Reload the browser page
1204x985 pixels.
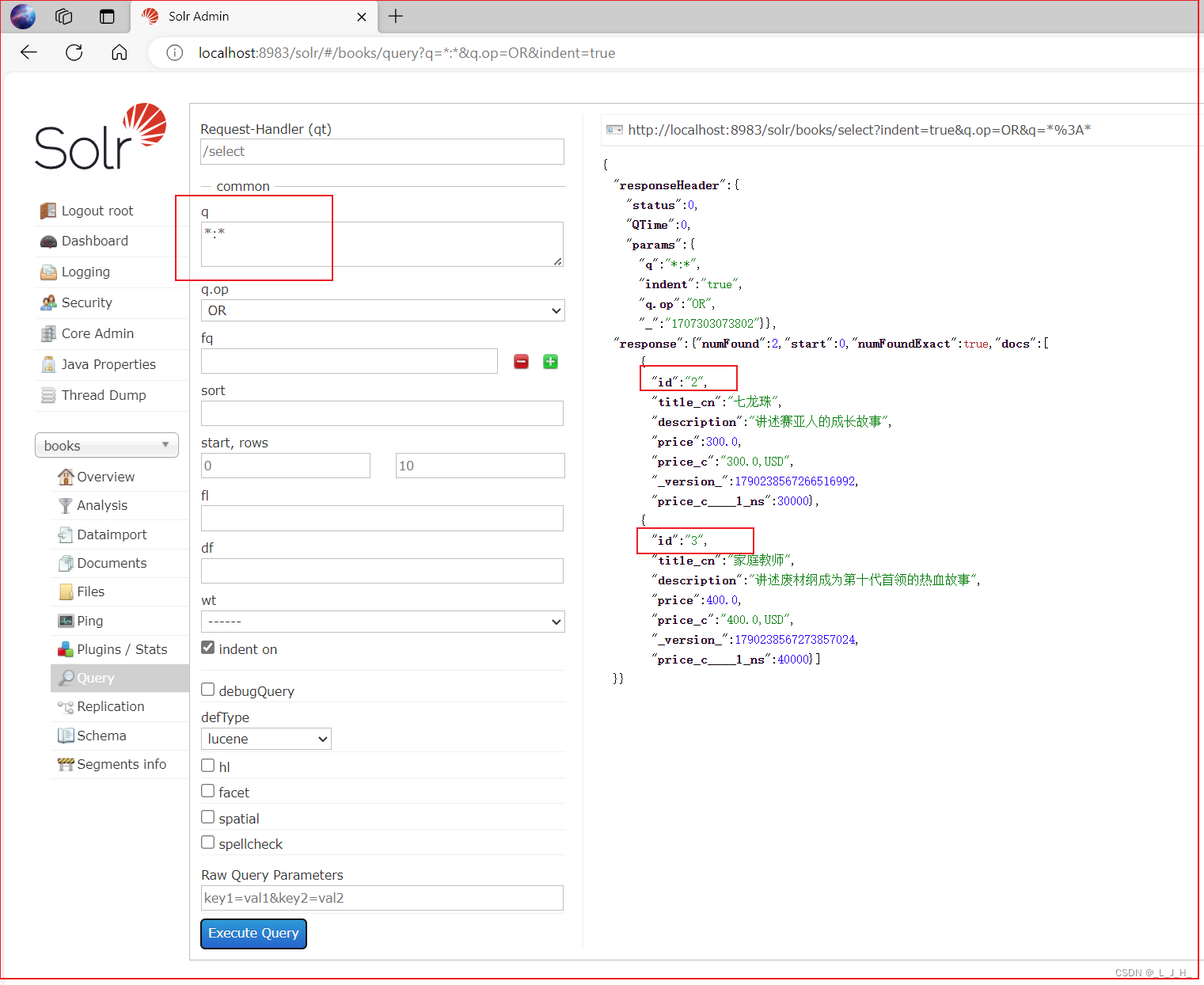(74, 52)
